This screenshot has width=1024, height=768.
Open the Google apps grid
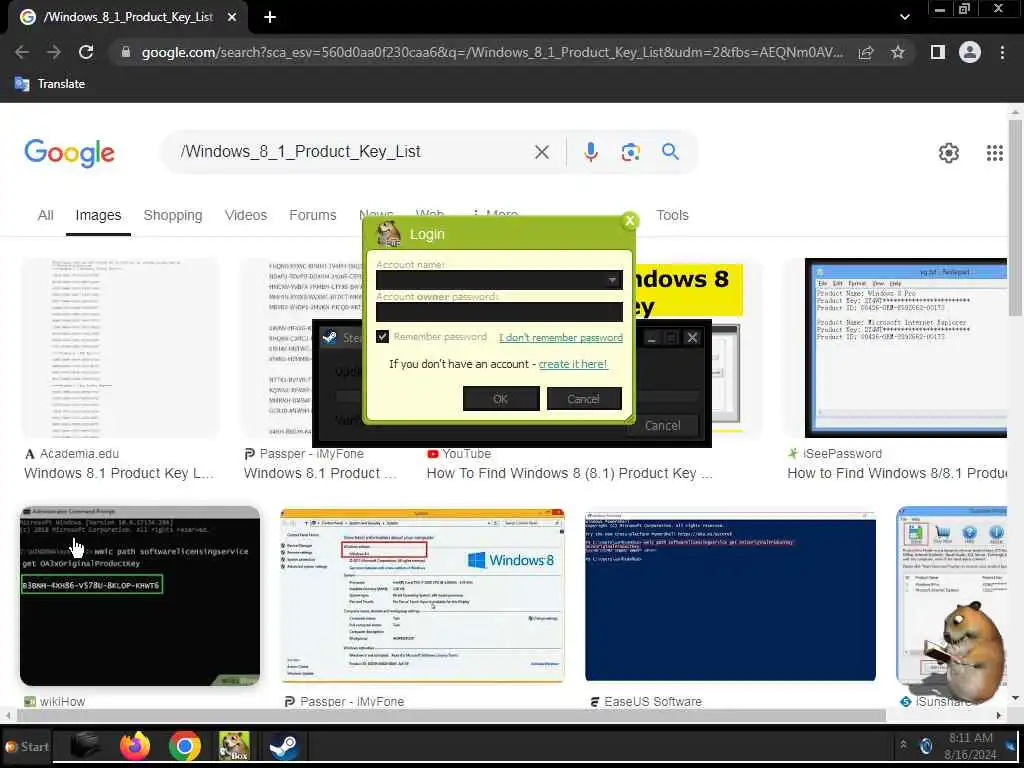994,153
